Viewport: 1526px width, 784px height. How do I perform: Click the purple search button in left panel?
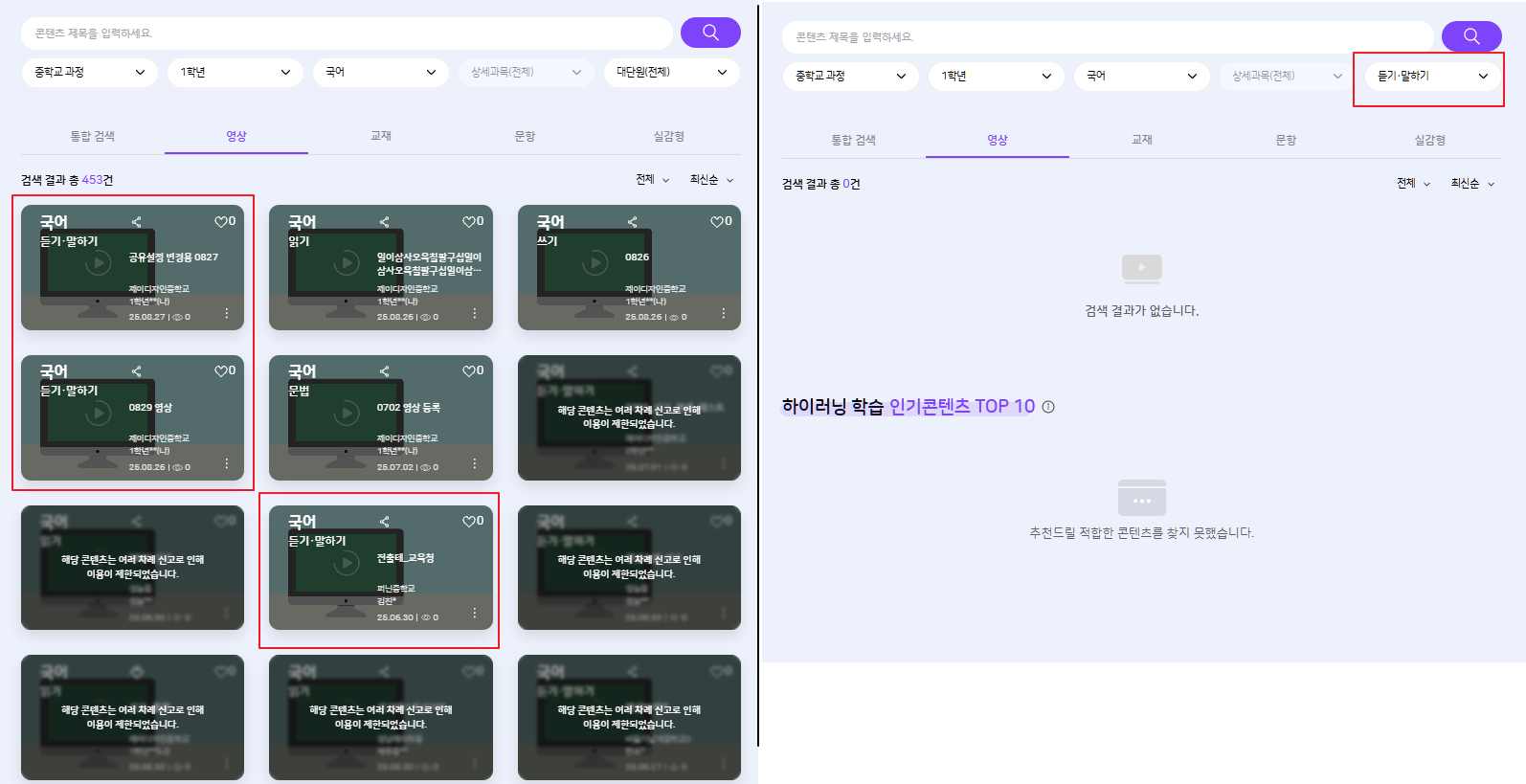pyautogui.click(x=710, y=33)
